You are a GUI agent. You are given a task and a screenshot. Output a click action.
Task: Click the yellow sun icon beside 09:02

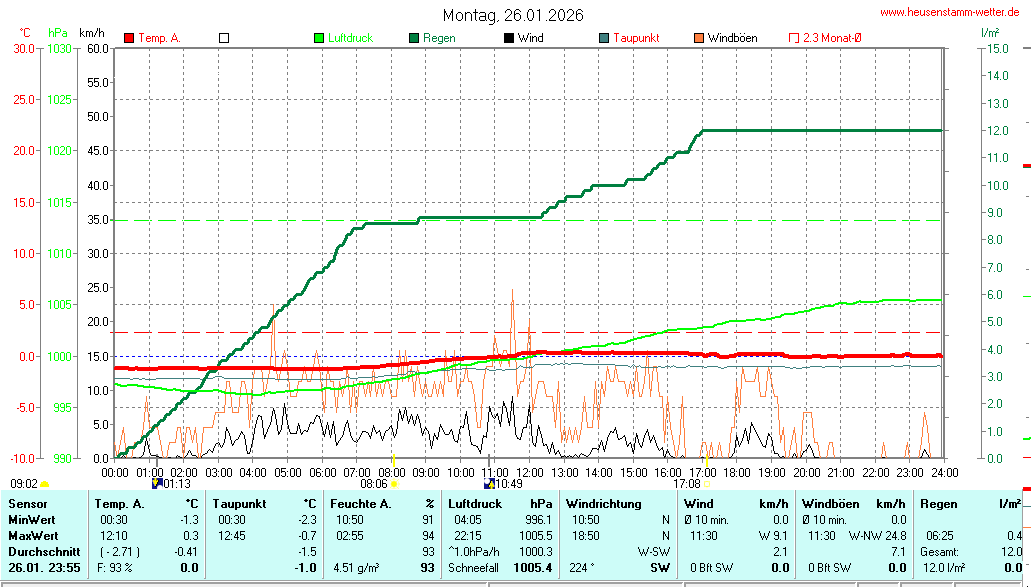[x=45, y=484]
